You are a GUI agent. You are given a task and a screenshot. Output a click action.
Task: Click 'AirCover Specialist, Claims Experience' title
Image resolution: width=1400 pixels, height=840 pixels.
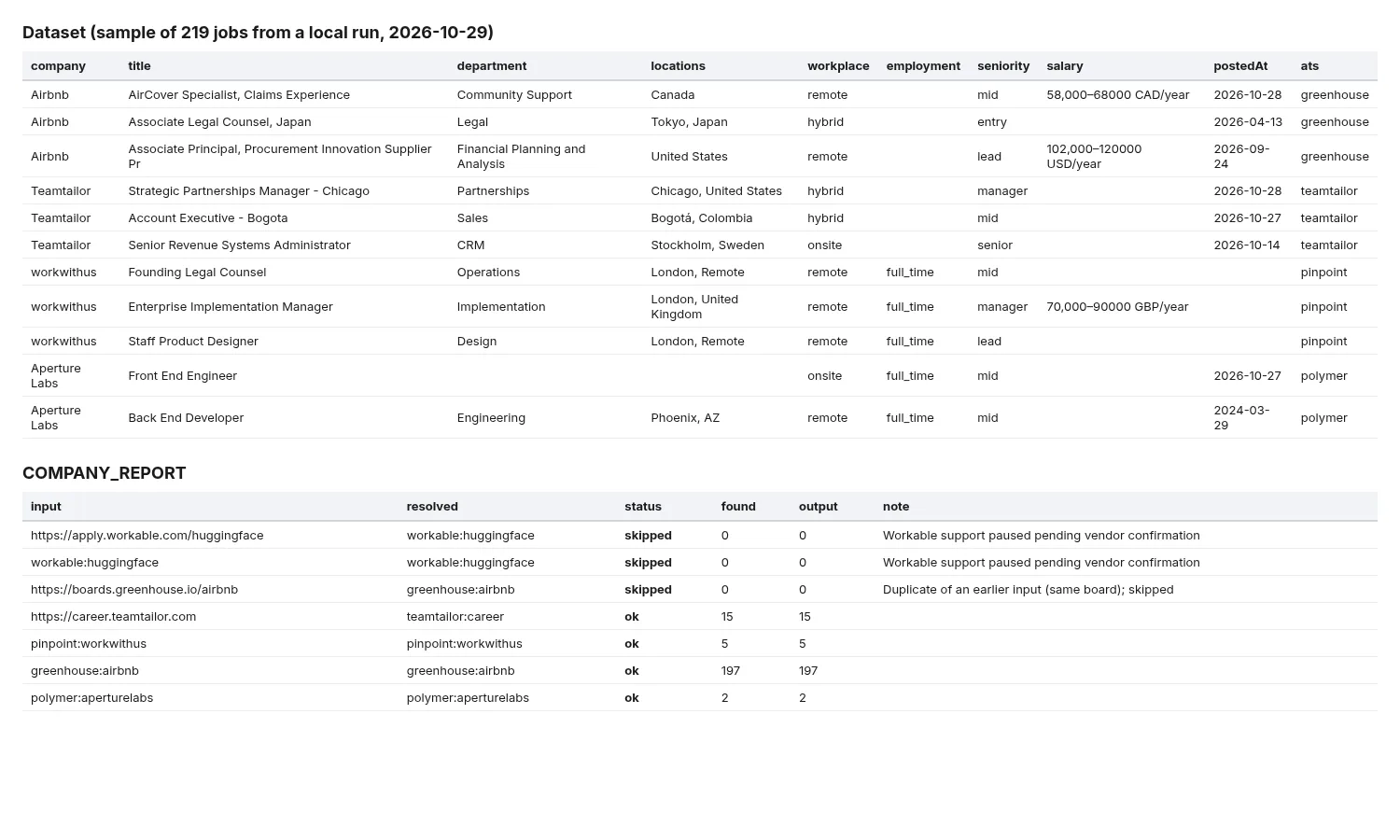(x=239, y=95)
